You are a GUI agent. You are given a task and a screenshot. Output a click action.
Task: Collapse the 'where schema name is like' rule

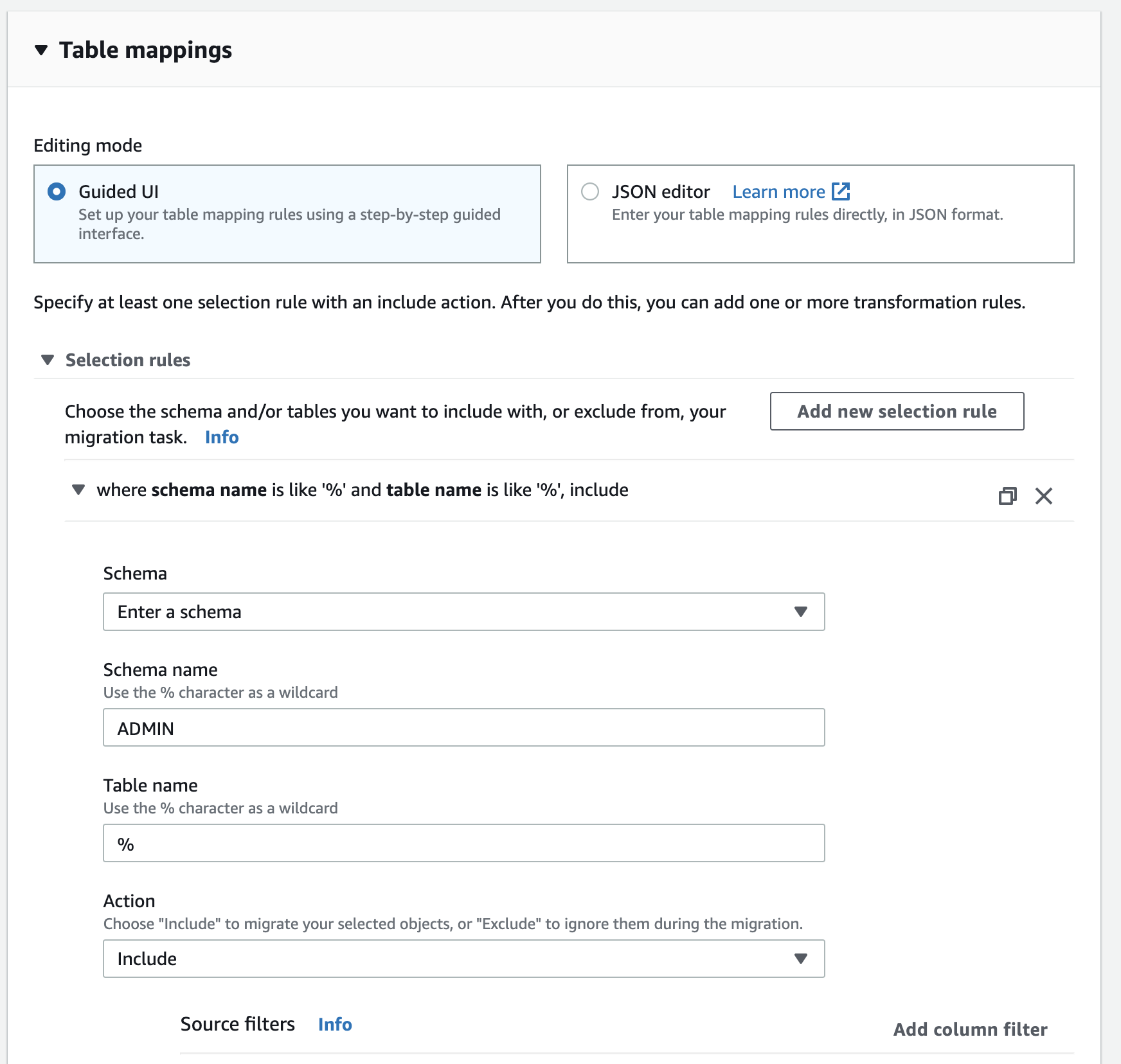78,490
